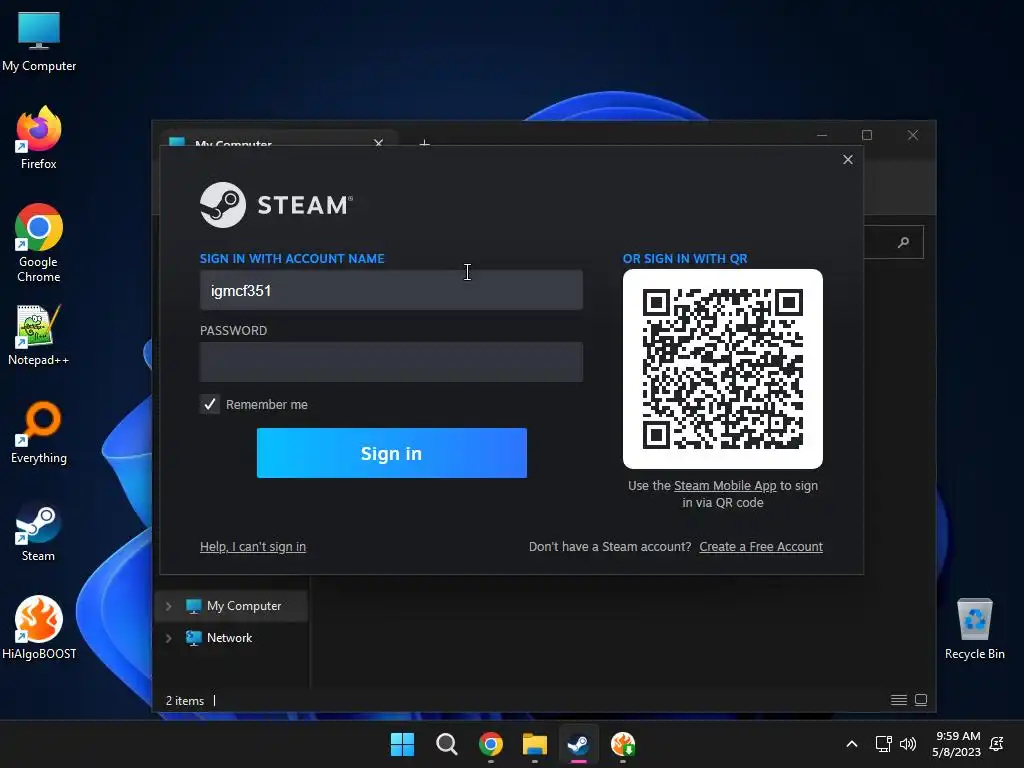Click the Sign in button
This screenshot has width=1024, height=768.
(391, 453)
